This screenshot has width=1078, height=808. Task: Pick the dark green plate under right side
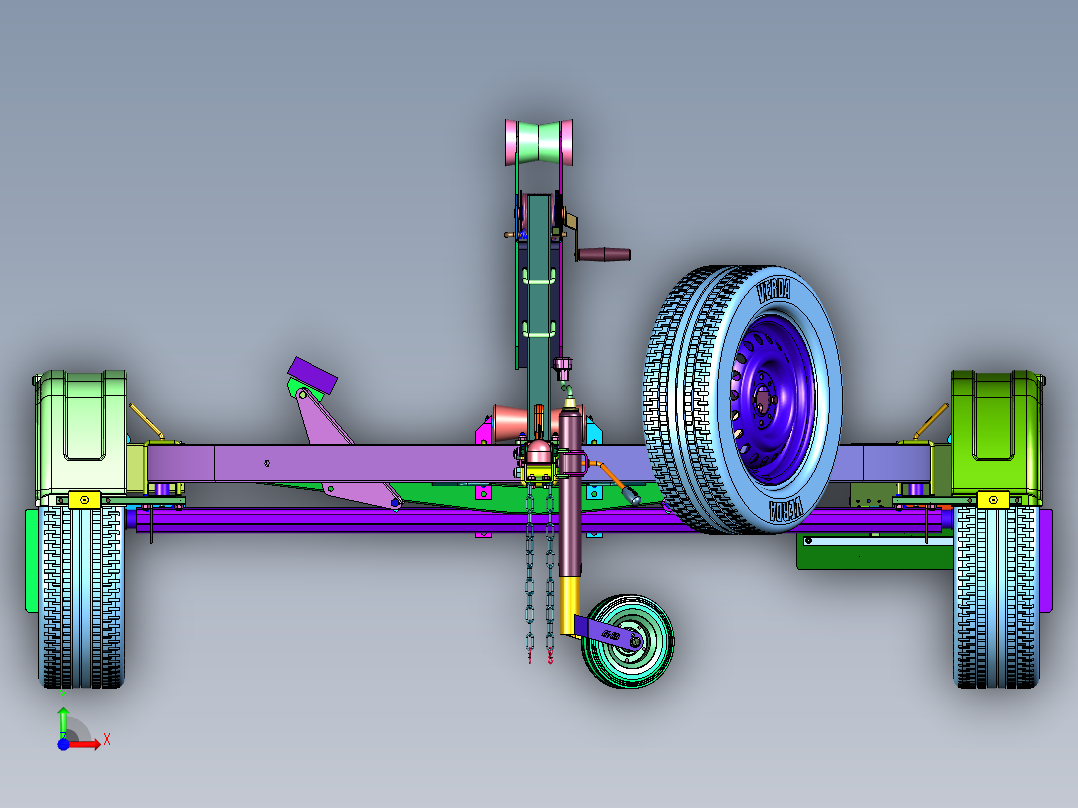(x=874, y=557)
